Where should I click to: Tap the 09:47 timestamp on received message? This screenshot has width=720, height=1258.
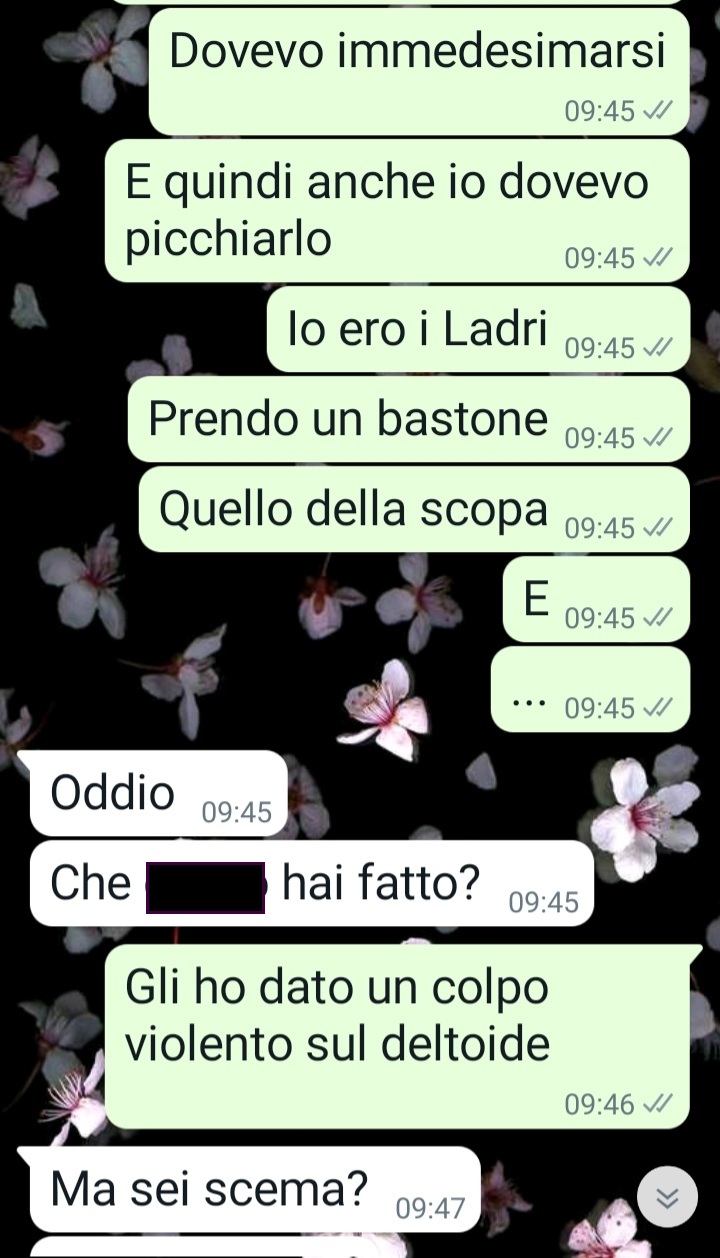(431, 1209)
